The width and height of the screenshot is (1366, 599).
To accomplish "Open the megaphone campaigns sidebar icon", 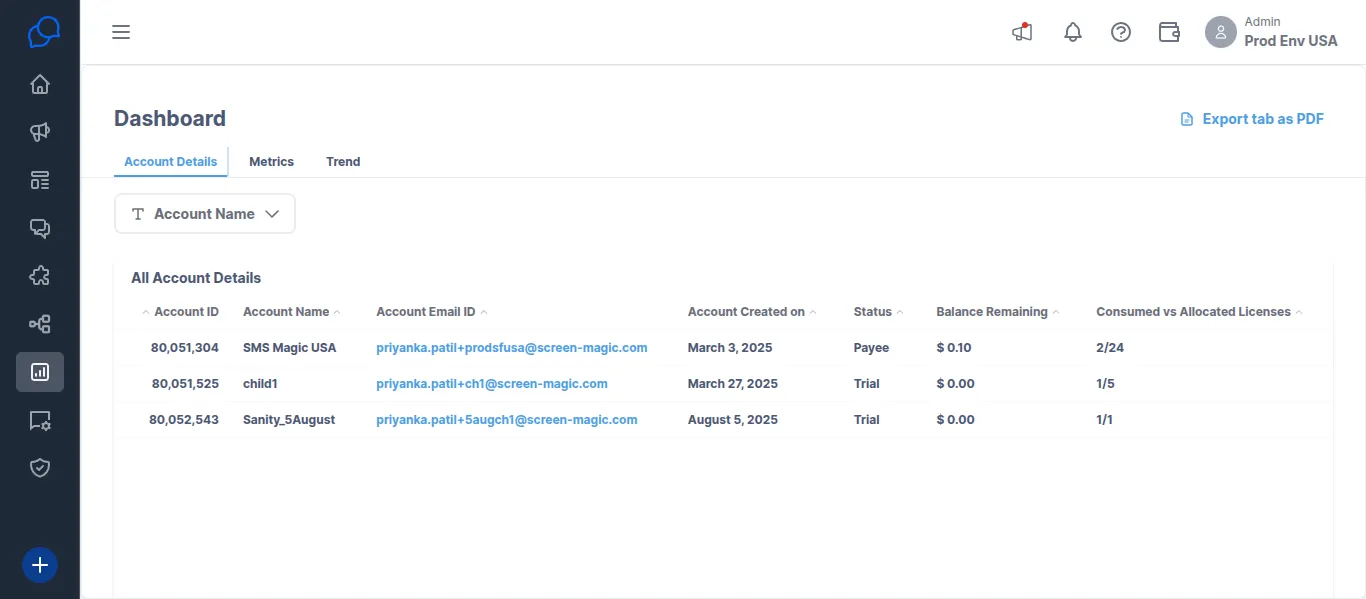I will [x=40, y=132].
